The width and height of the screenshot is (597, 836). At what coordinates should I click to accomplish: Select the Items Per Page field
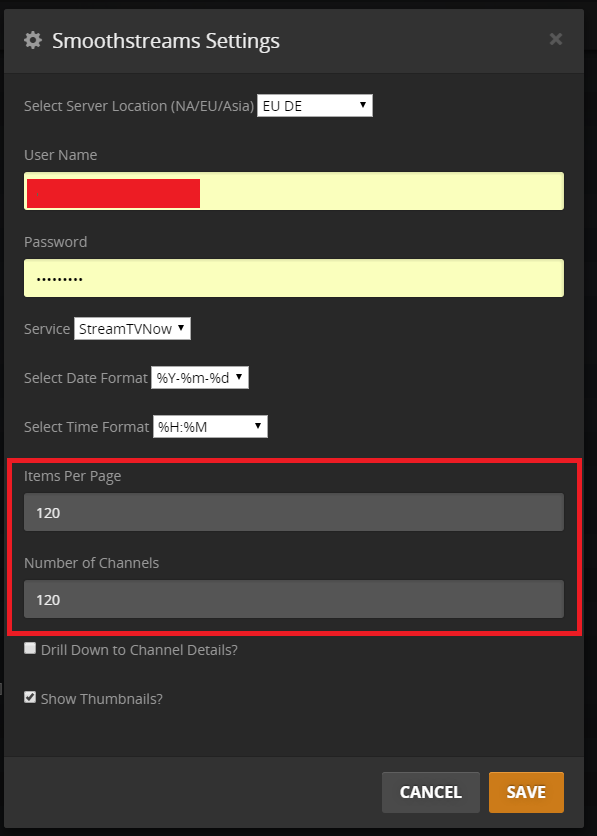[x=294, y=512]
